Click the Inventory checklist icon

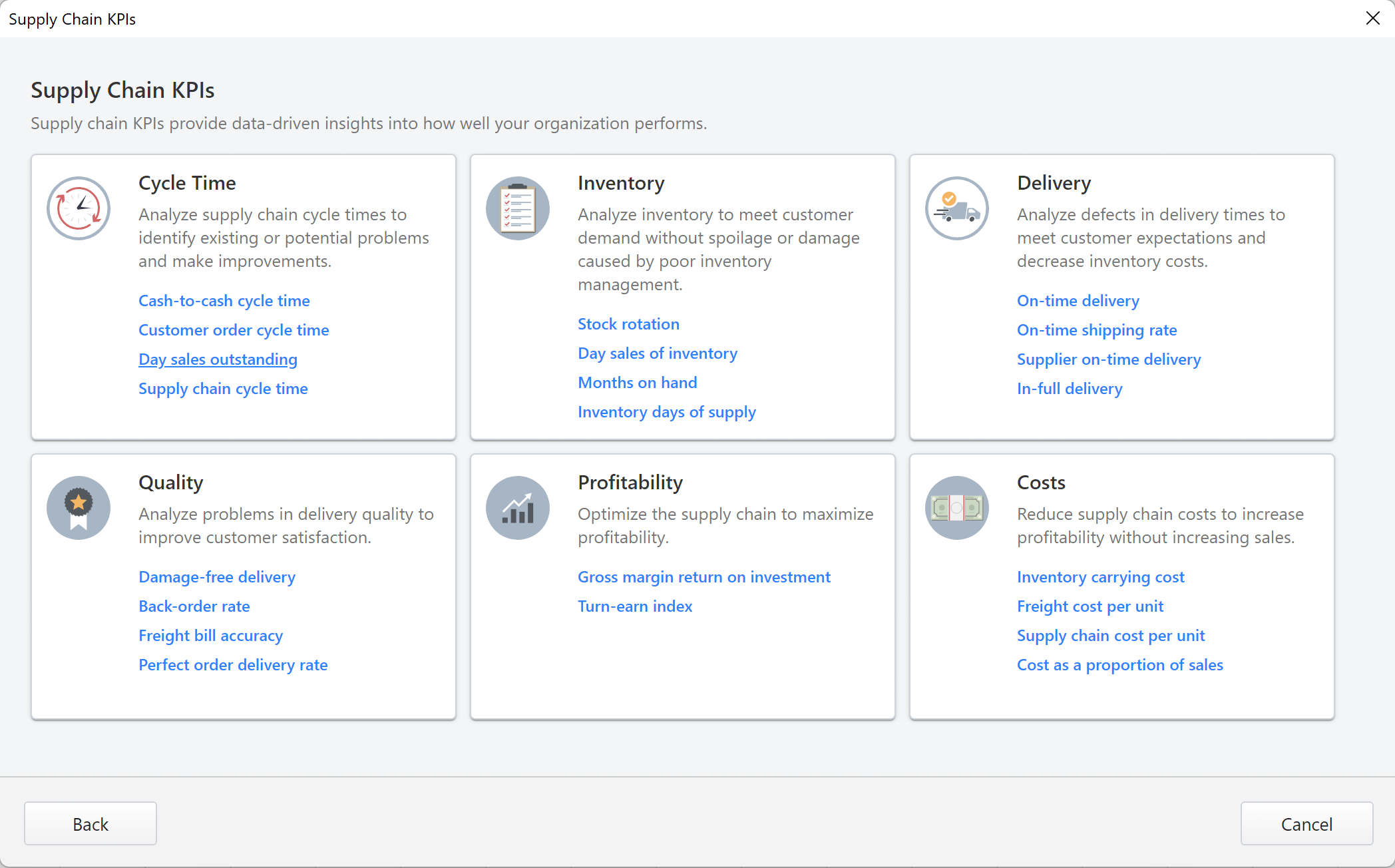pyautogui.click(x=518, y=207)
